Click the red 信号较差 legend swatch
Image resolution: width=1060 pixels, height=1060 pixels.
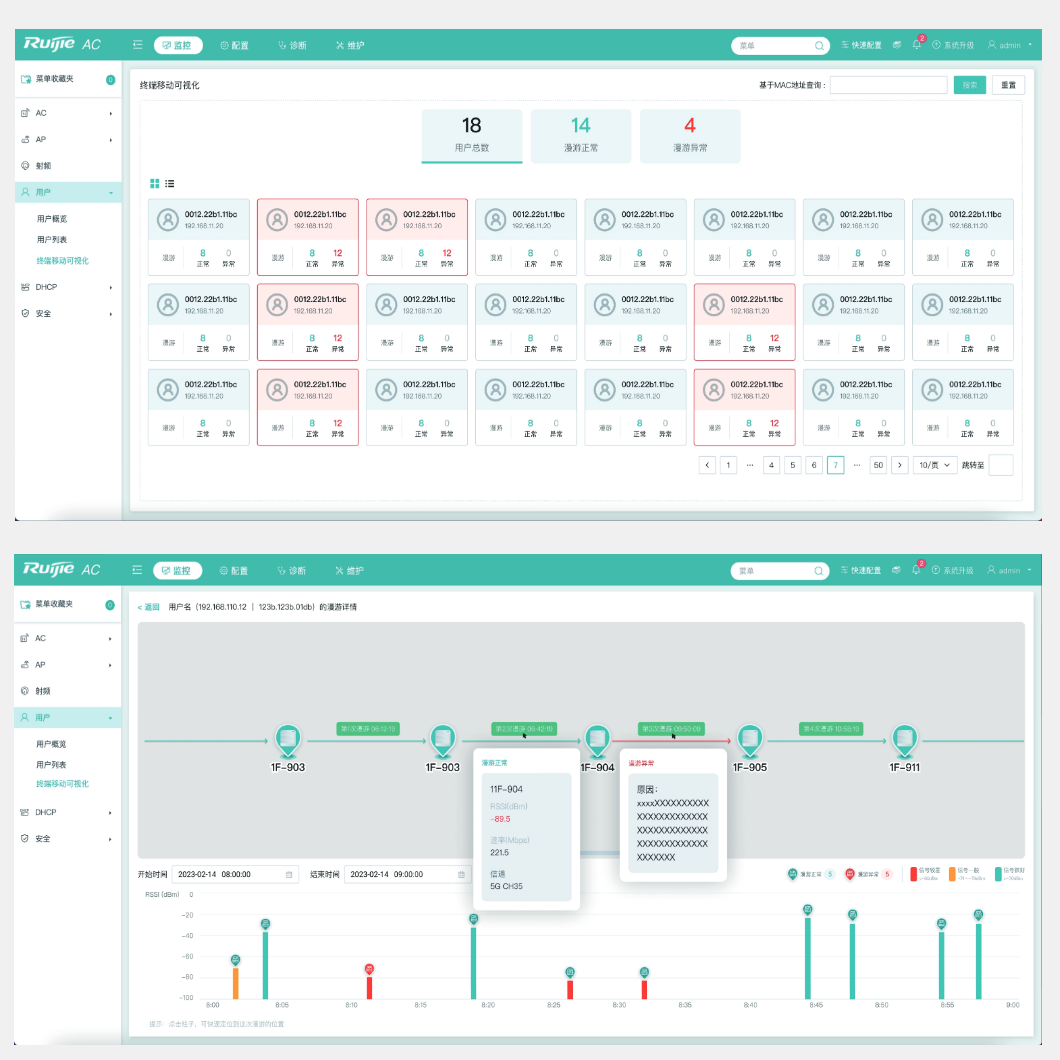tap(913, 874)
